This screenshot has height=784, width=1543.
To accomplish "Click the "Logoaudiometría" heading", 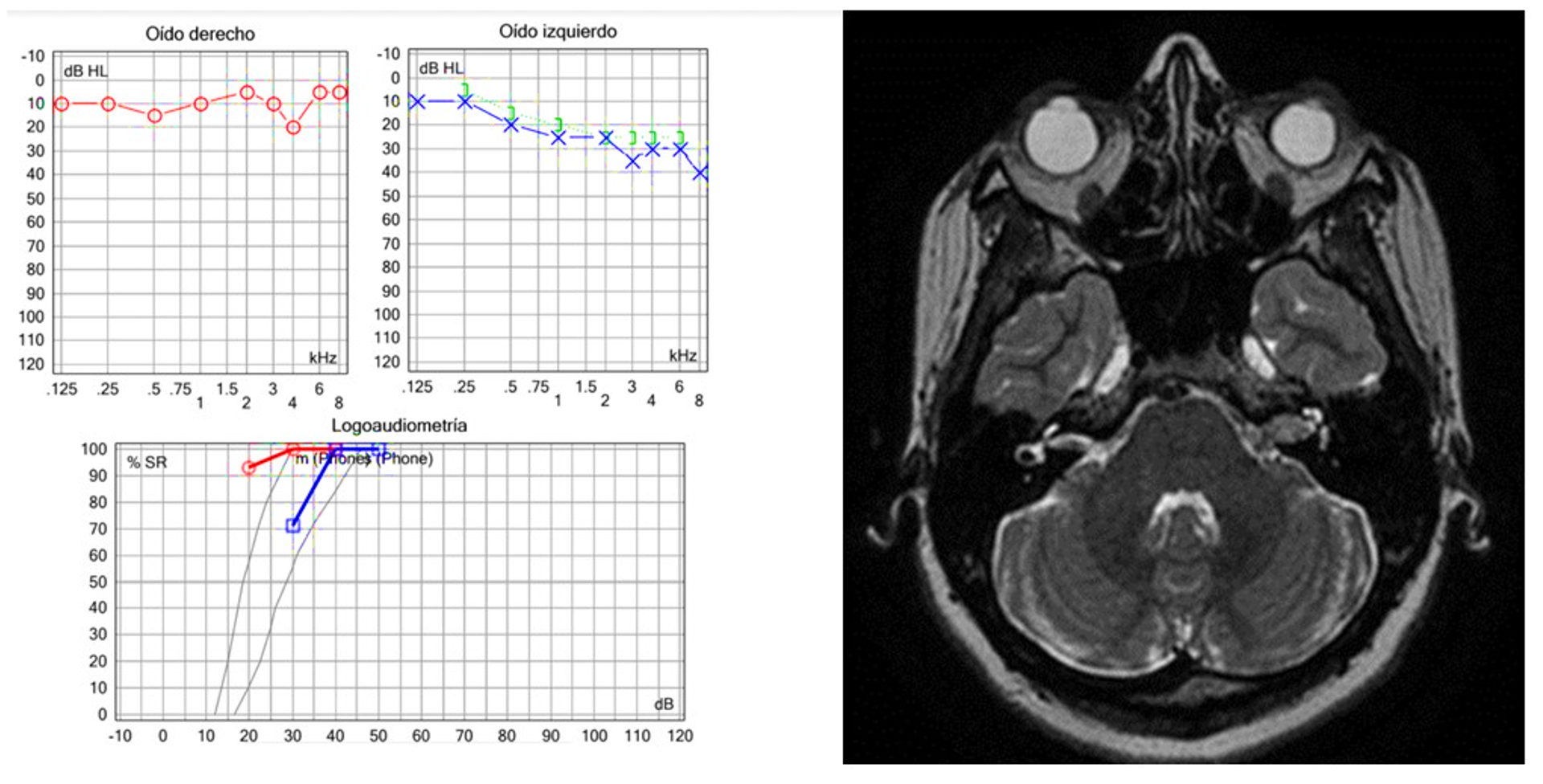I will tap(399, 426).
